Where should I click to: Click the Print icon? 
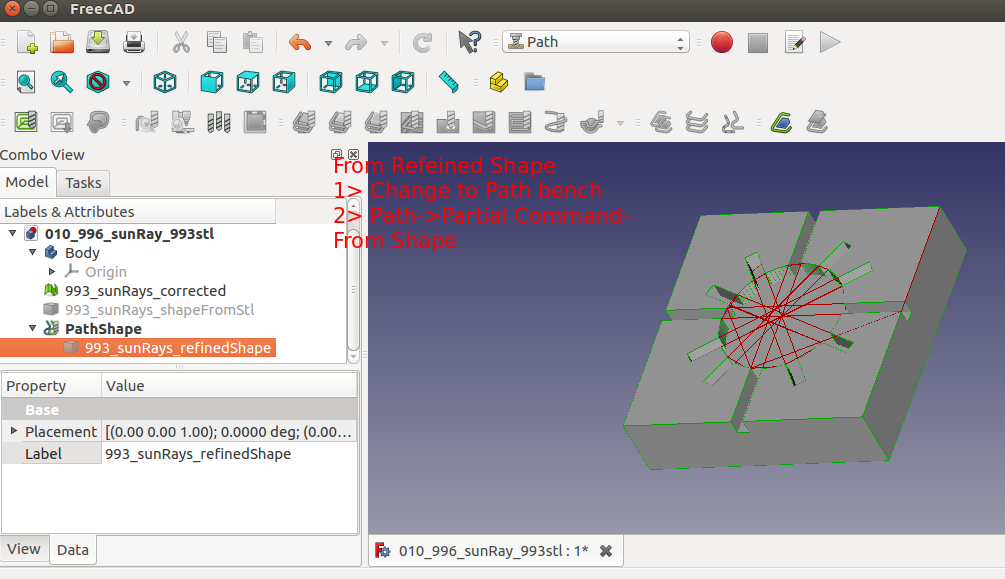[x=134, y=42]
